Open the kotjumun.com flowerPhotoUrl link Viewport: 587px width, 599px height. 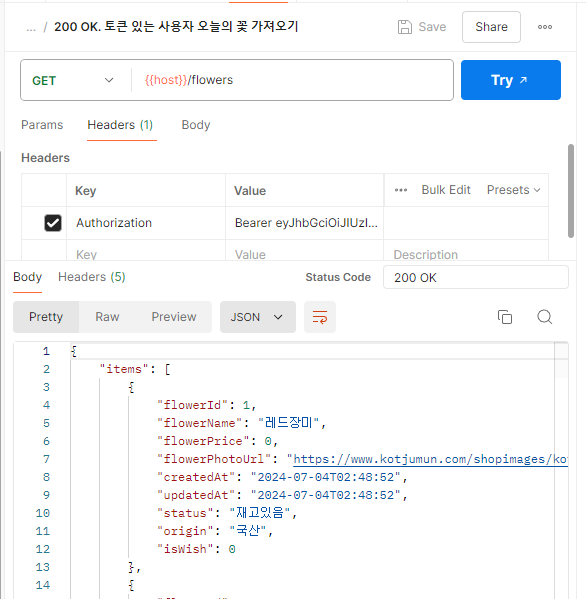coord(430,459)
